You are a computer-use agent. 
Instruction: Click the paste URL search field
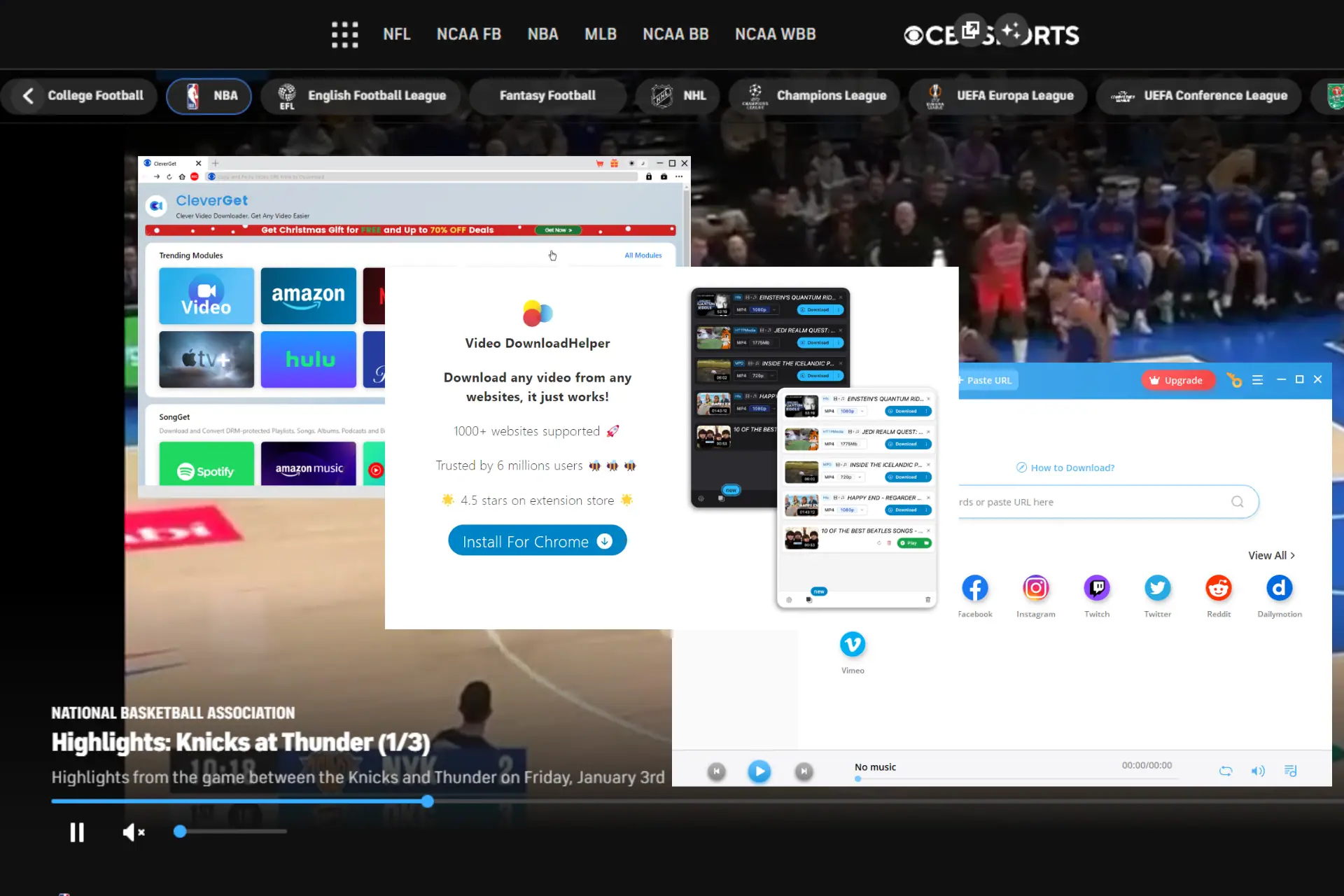coord(1109,502)
